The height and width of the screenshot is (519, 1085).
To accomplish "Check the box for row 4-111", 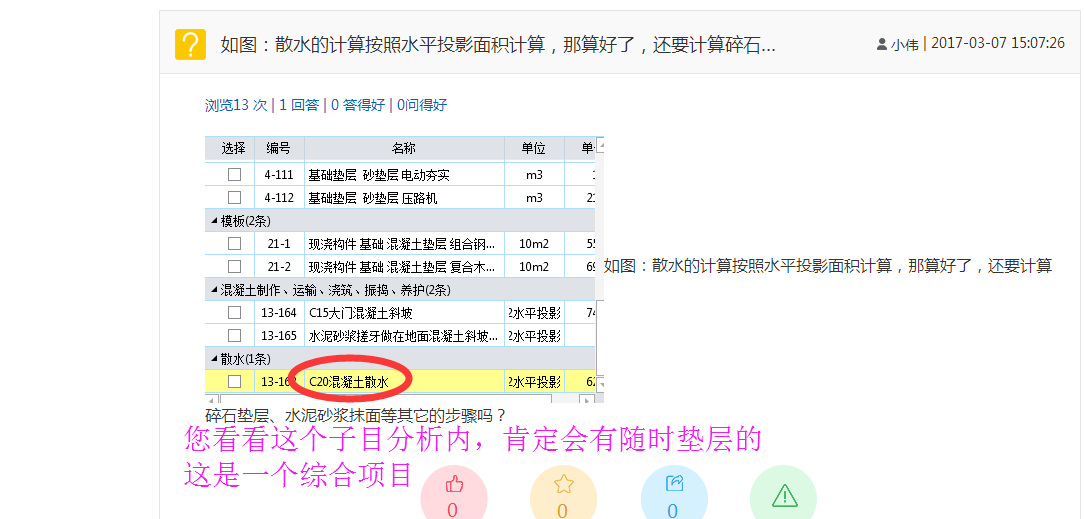I will (235, 174).
